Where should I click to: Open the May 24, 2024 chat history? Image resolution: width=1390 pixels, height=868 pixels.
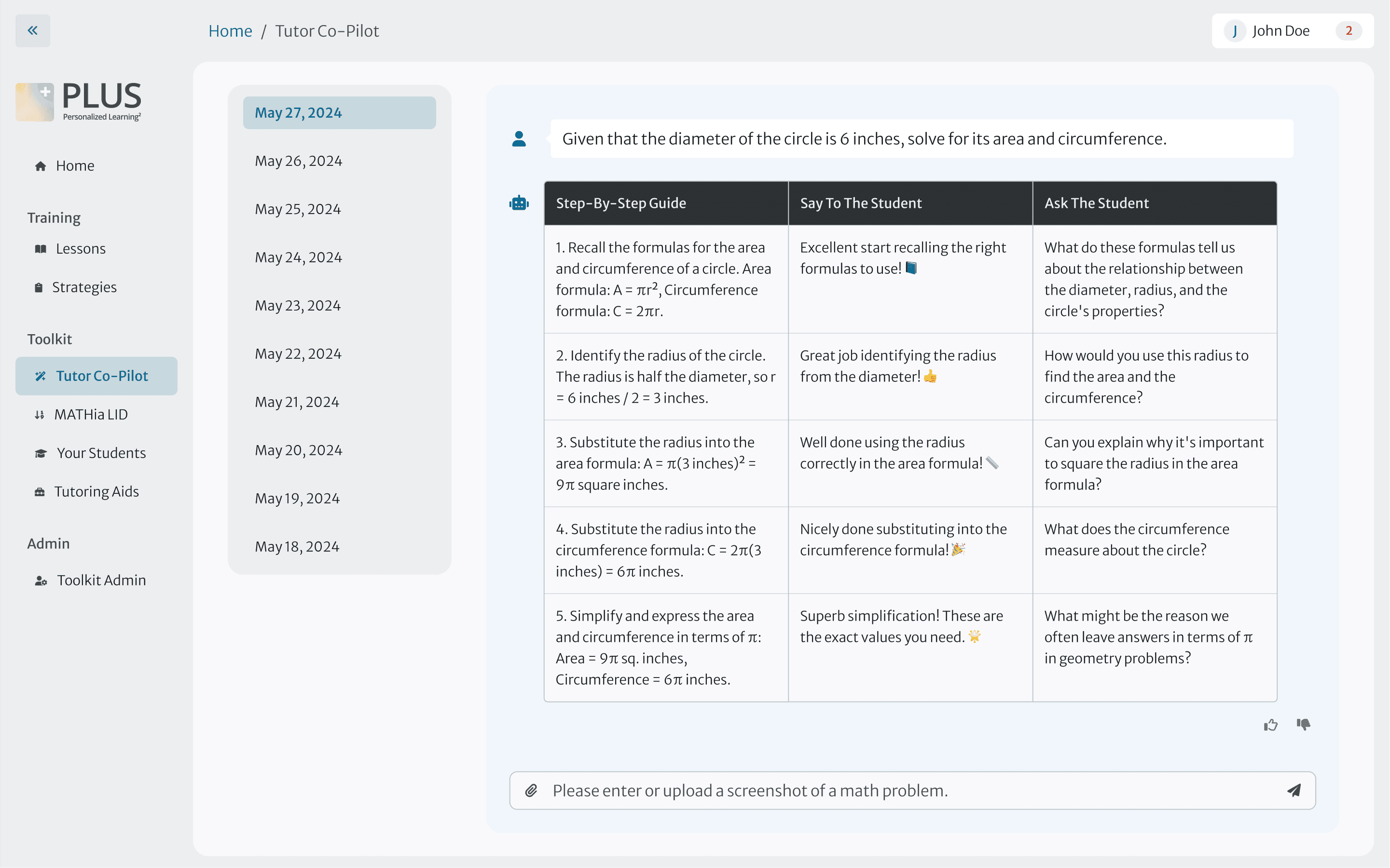(x=340, y=257)
